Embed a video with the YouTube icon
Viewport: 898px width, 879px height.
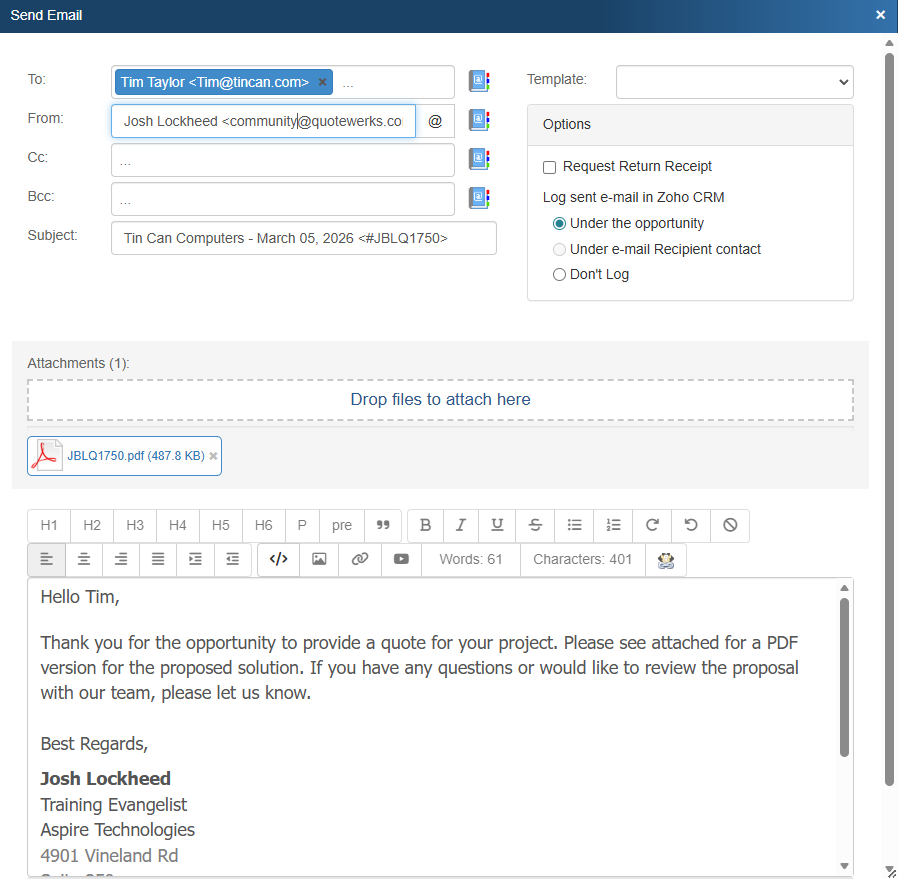(x=401, y=559)
